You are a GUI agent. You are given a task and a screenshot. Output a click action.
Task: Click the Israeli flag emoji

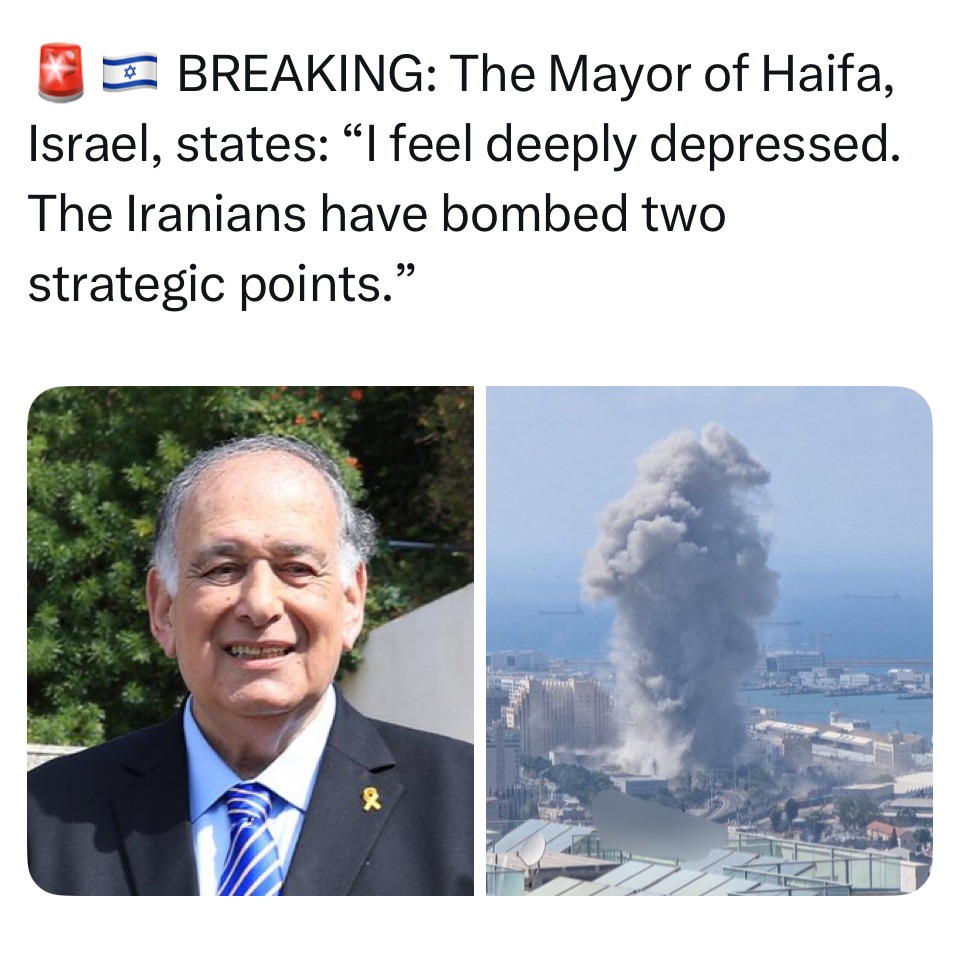(129, 73)
